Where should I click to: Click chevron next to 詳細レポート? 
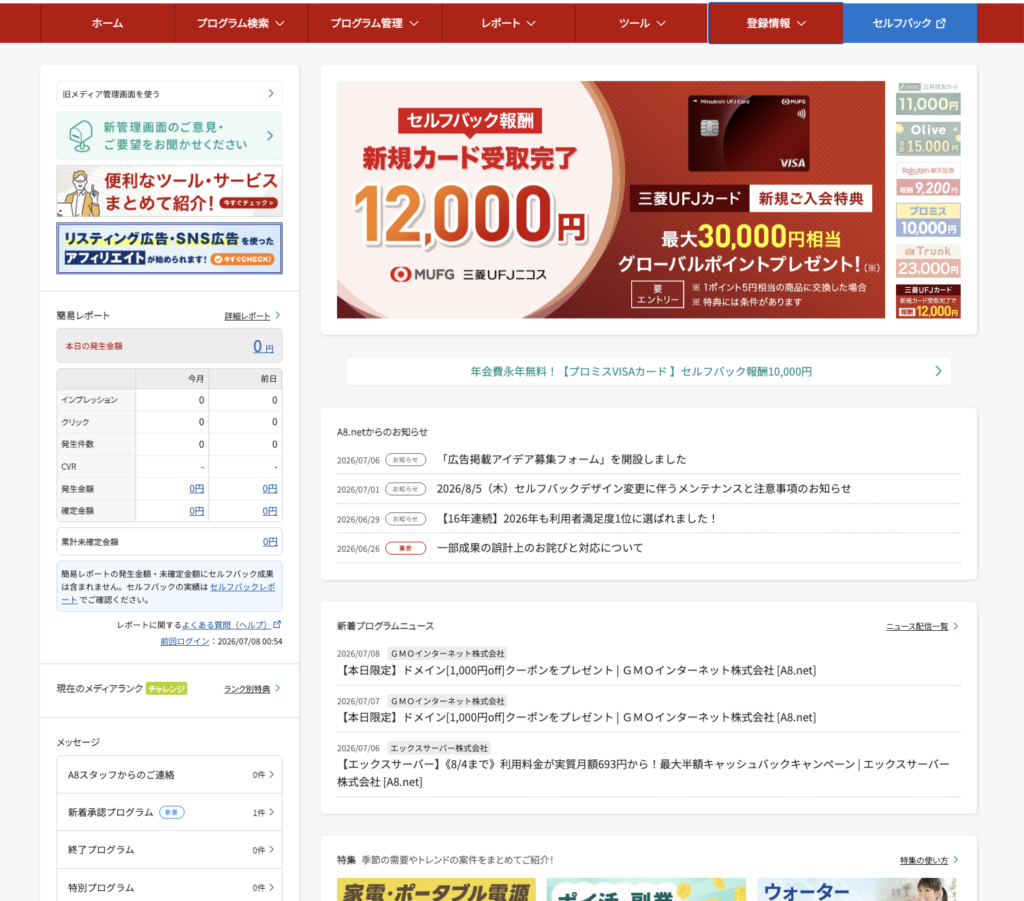click(x=278, y=315)
